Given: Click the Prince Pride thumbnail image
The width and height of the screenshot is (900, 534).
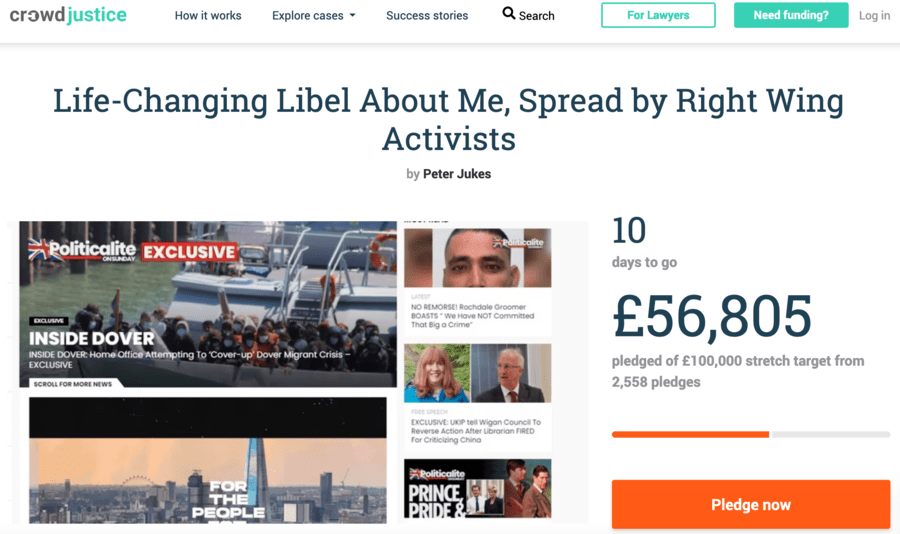Looking at the screenshot, I should coord(478,489).
